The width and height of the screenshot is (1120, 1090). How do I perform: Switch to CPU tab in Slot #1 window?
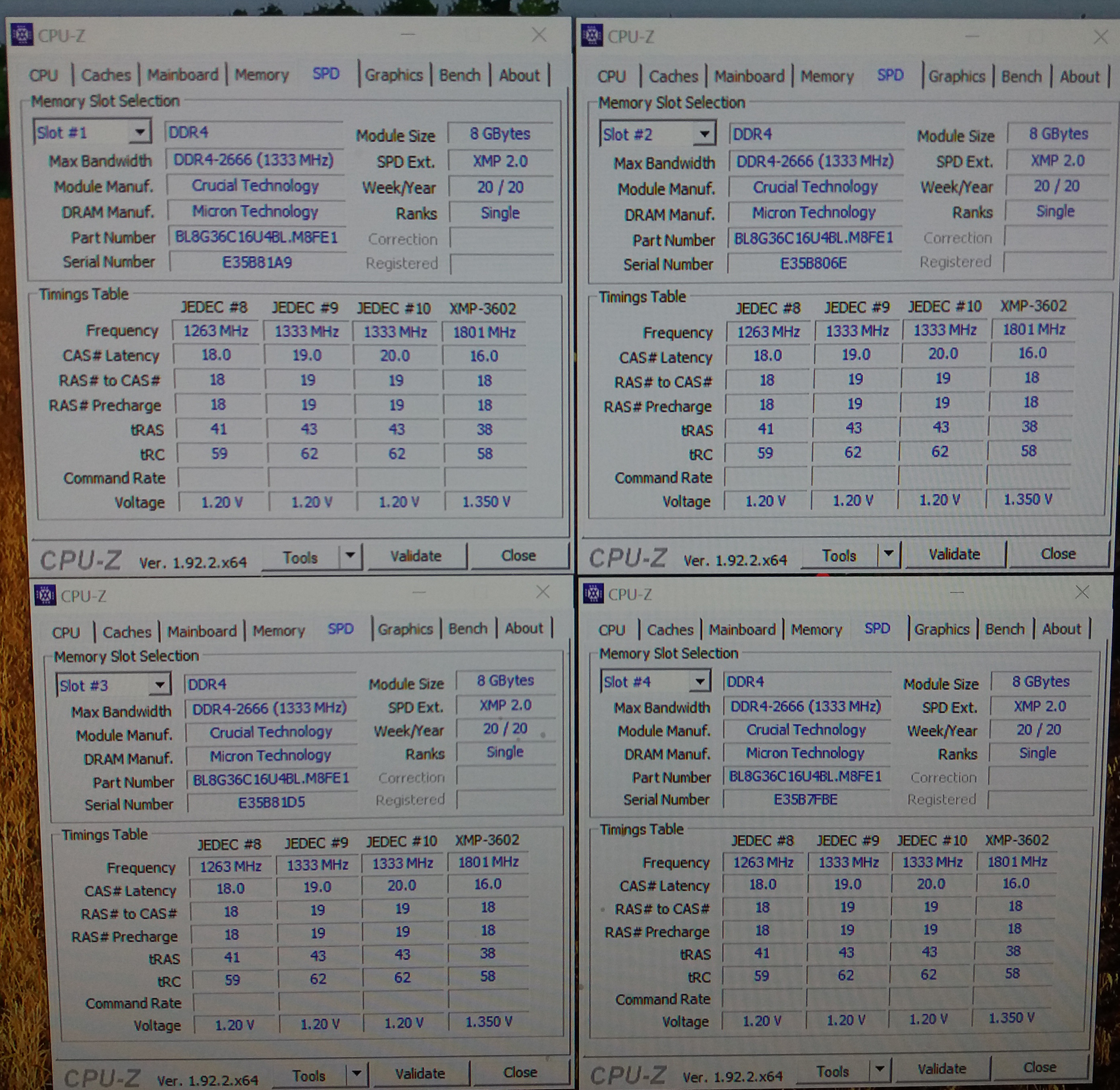(x=43, y=76)
